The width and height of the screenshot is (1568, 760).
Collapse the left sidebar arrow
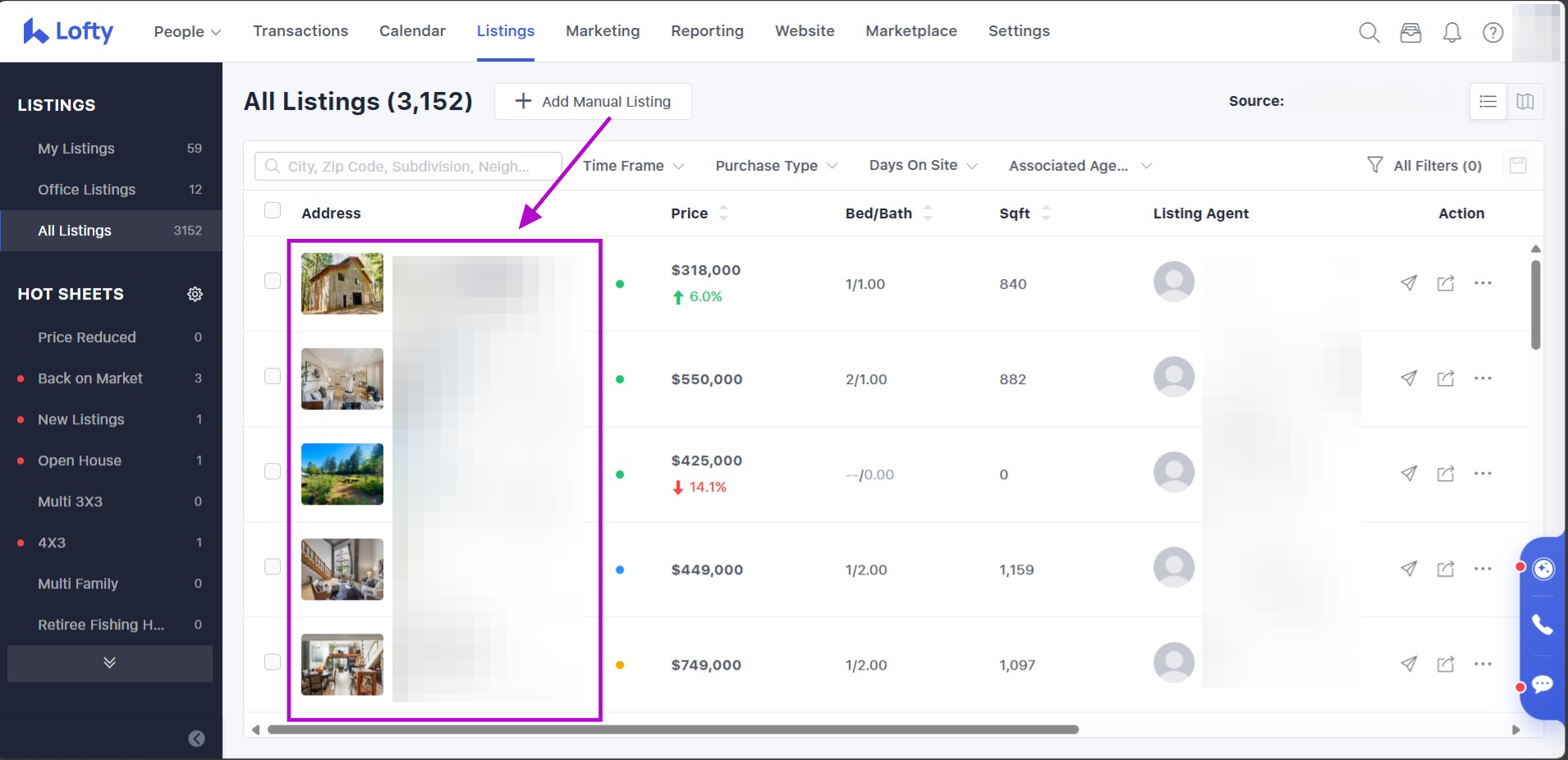[196, 738]
